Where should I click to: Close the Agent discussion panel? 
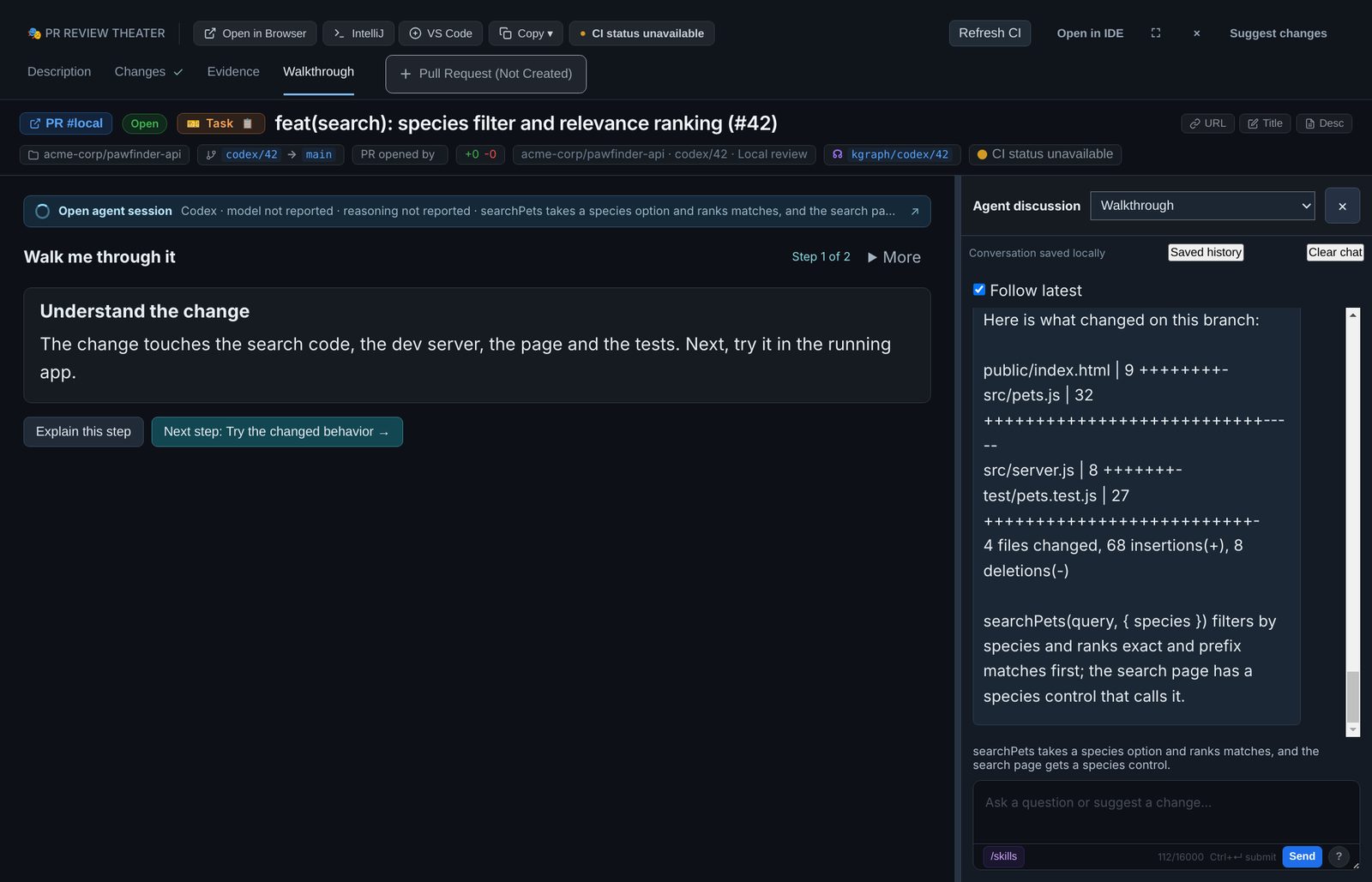pos(1342,207)
